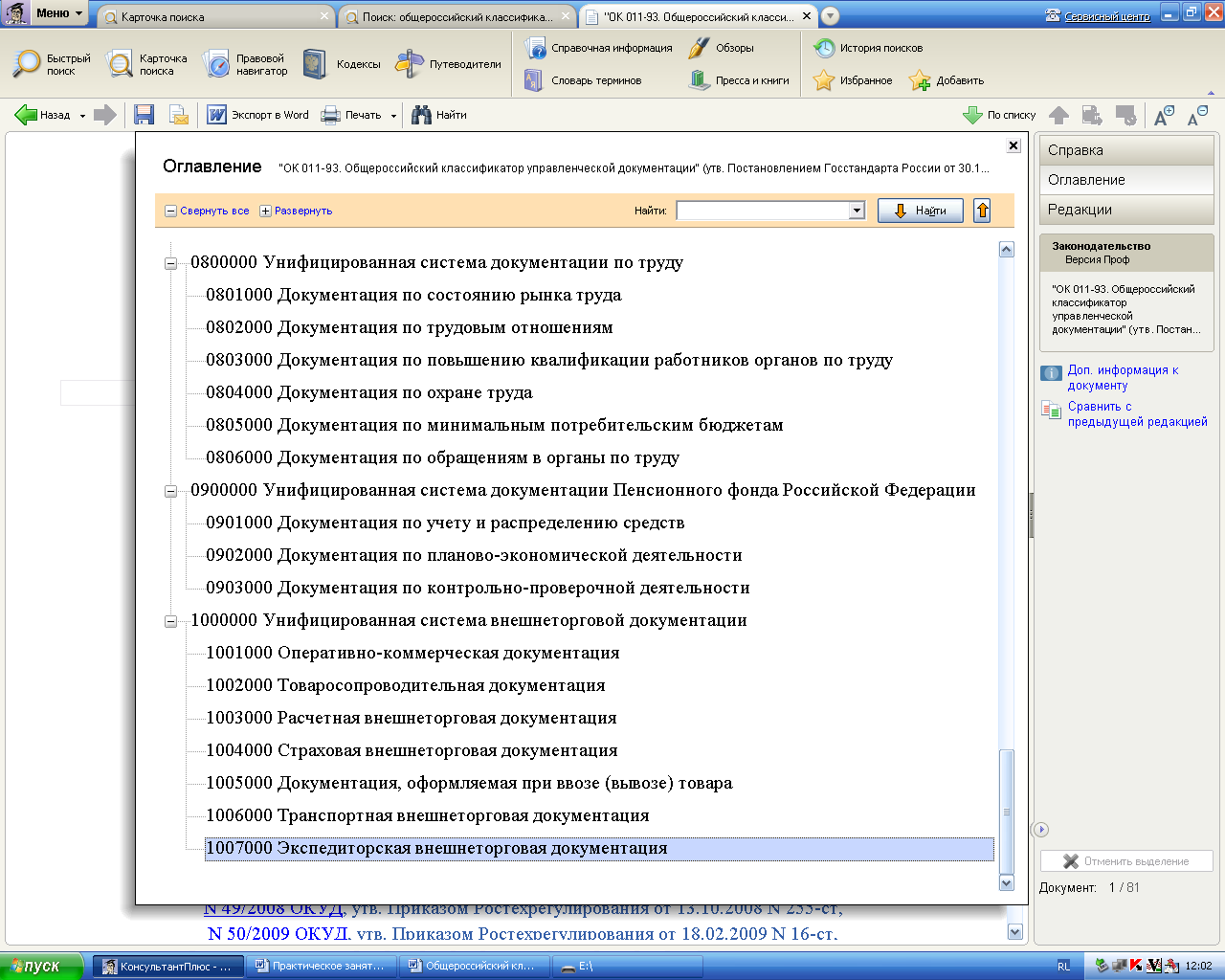This screenshot has height=980, width=1225.
Task: Show История поисков
Action: [x=868, y=48]
